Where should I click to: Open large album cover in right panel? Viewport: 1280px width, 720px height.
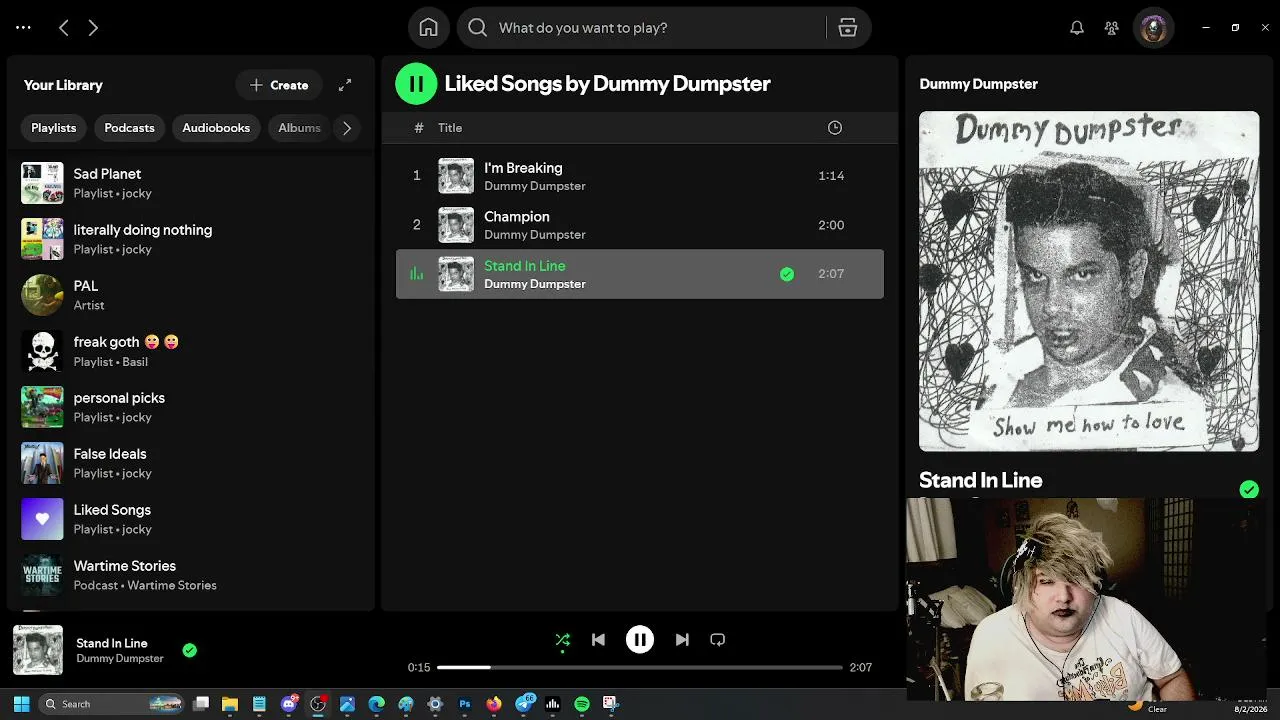(x=1089, y=281)
